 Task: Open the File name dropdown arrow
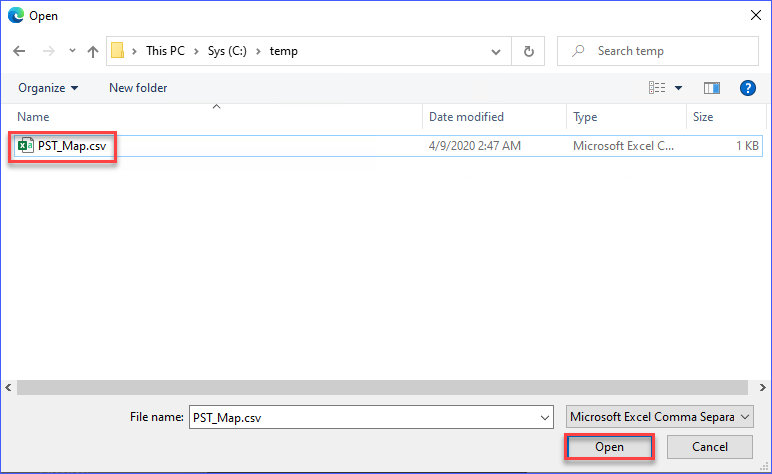[545, 417]
